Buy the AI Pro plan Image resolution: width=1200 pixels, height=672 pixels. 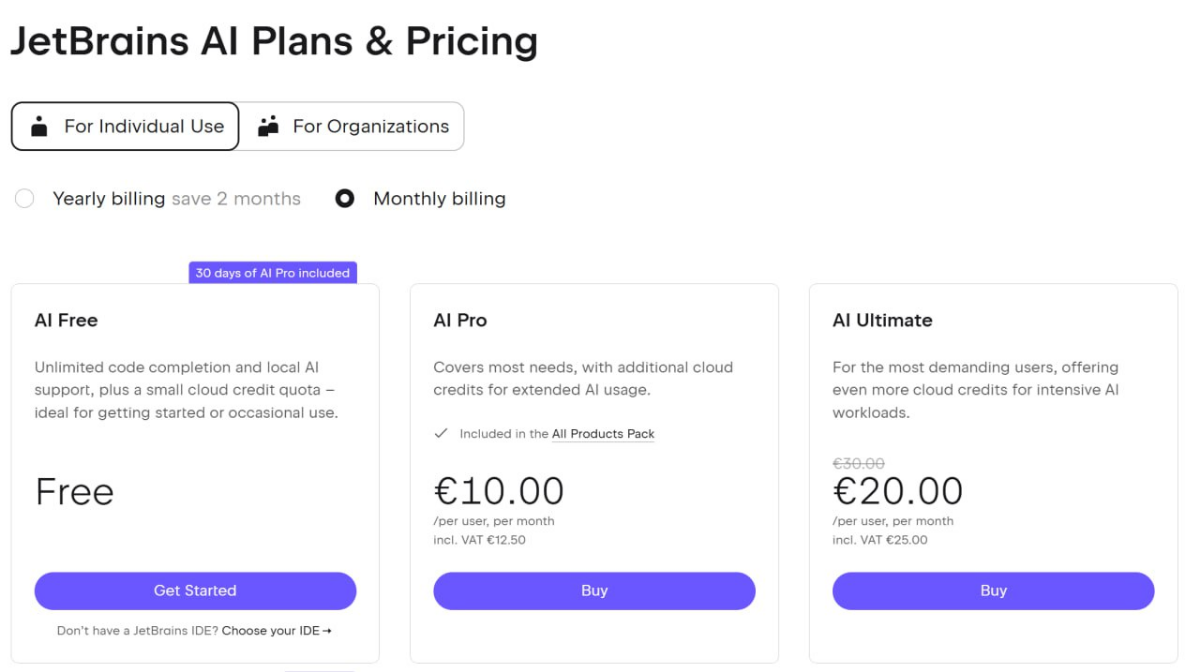594,591
